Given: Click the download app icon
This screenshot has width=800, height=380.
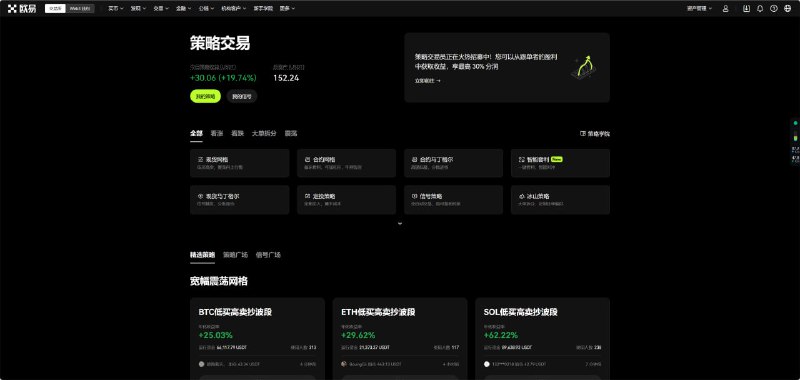Looking at the screenshot, I should (x=746, y=9).
